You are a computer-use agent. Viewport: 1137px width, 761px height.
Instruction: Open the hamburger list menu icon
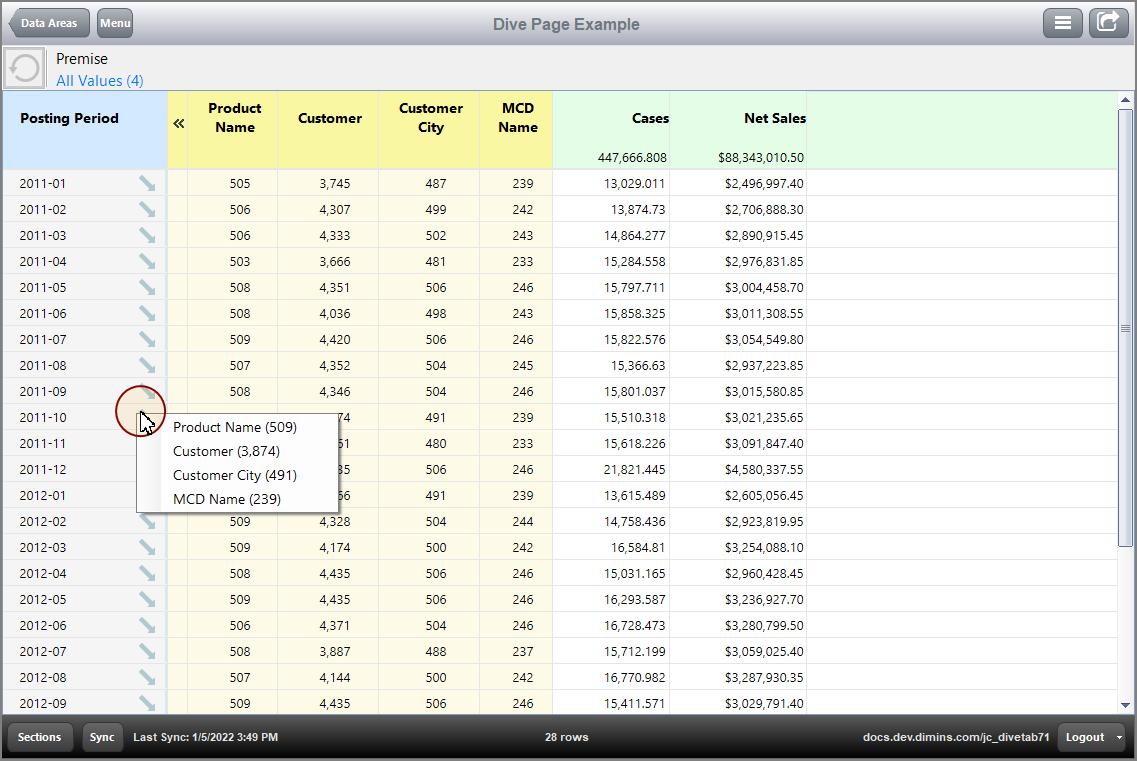pos(1062,23)
